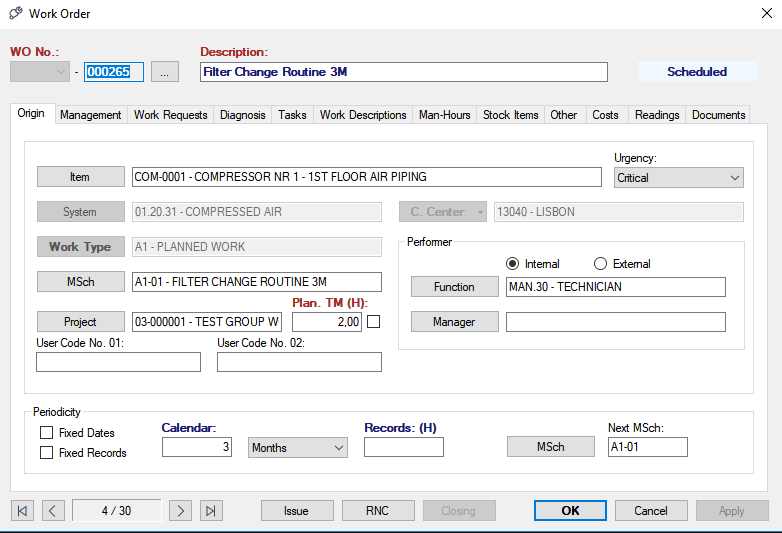The height and width of the screenshot is (533, 782).
Task: Toggle the checkbox beside Plan. TM hours
Action: click(x=374, y=321)
